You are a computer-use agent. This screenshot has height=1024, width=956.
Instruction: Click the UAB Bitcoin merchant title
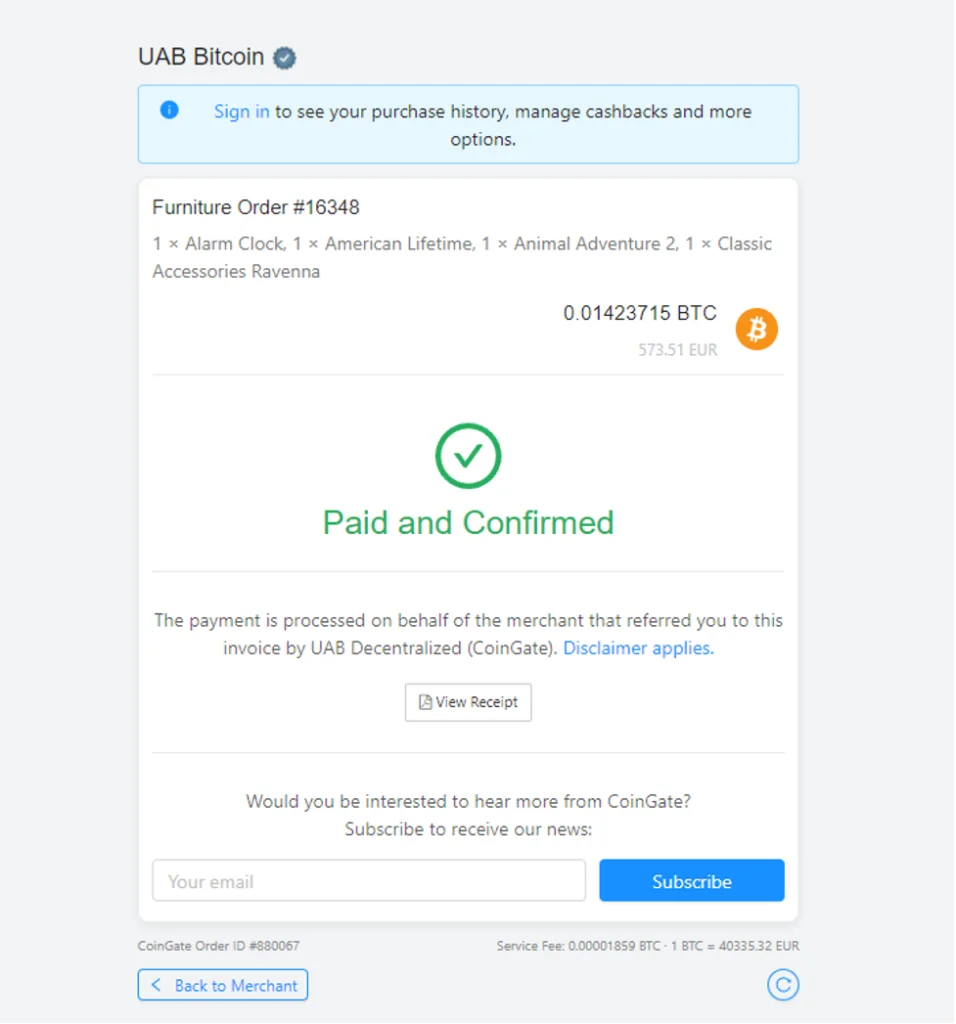(x=201, y=57)
